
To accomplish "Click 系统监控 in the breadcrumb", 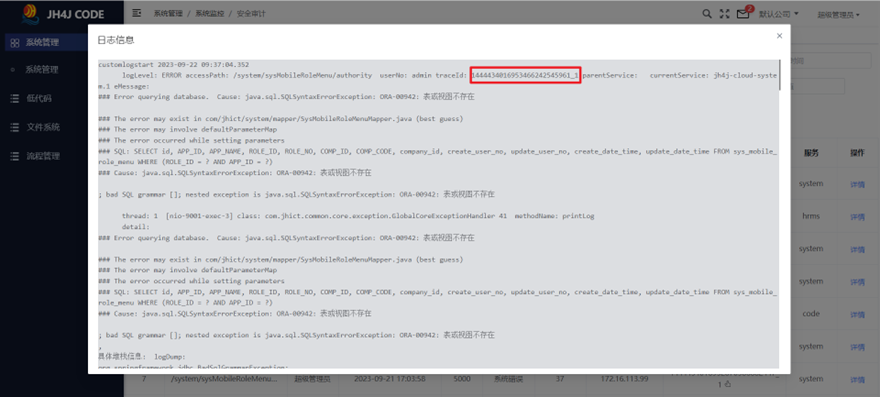I will coord(209,13).
